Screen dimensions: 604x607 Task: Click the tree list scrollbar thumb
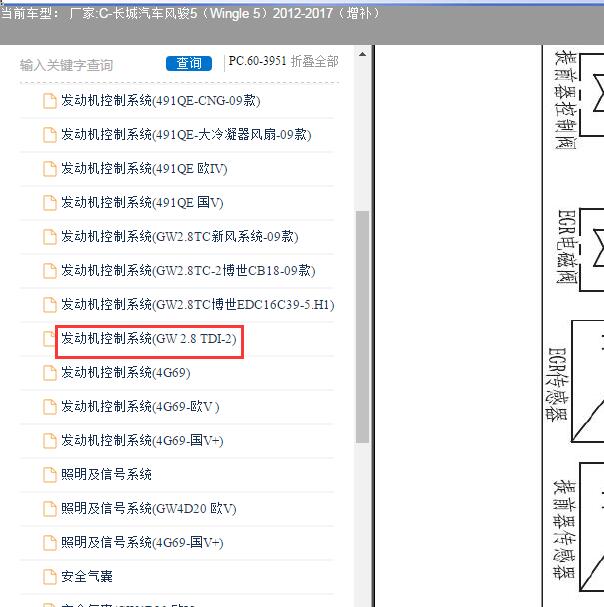click(x=362, y=327)
